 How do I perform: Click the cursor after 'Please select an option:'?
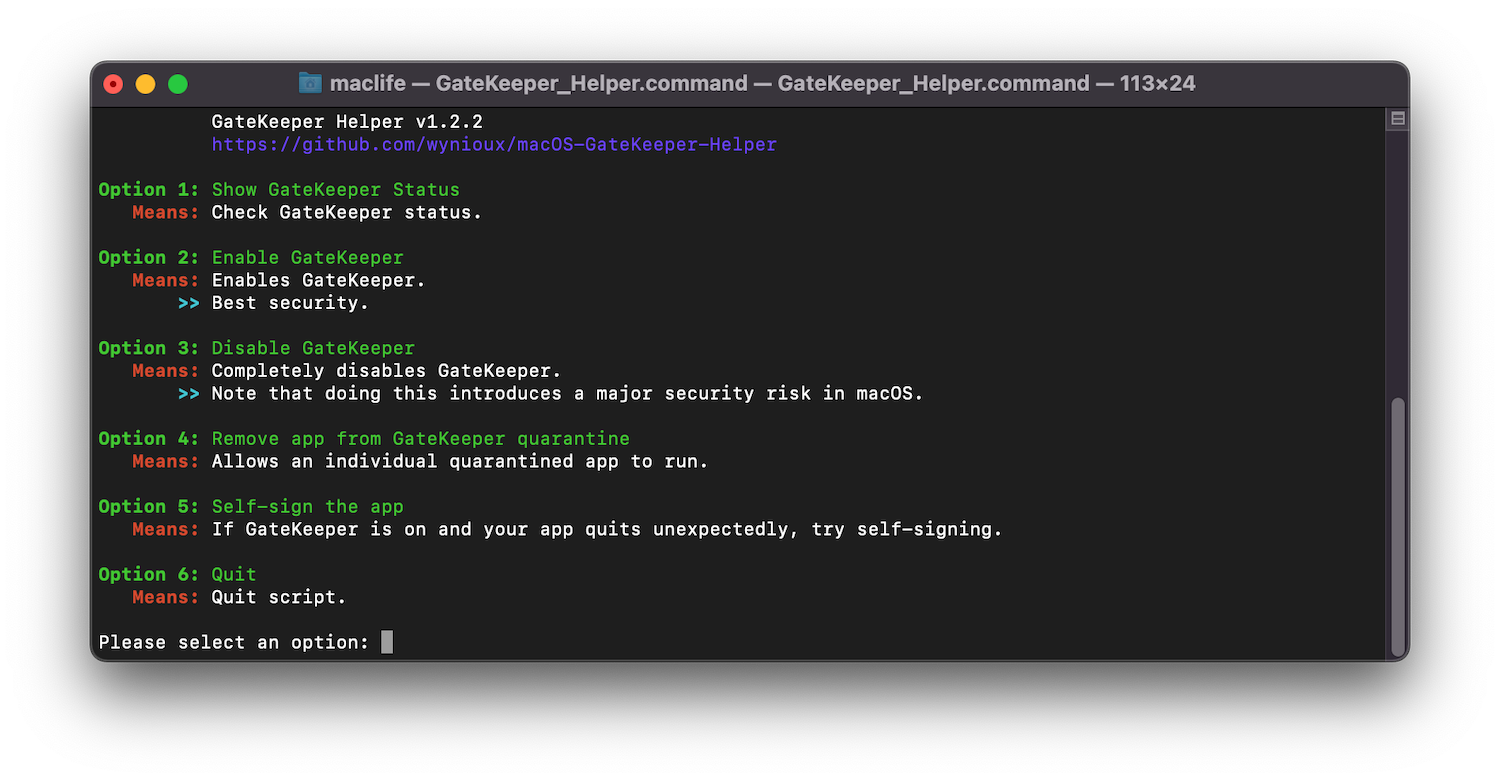coord(387,642)
